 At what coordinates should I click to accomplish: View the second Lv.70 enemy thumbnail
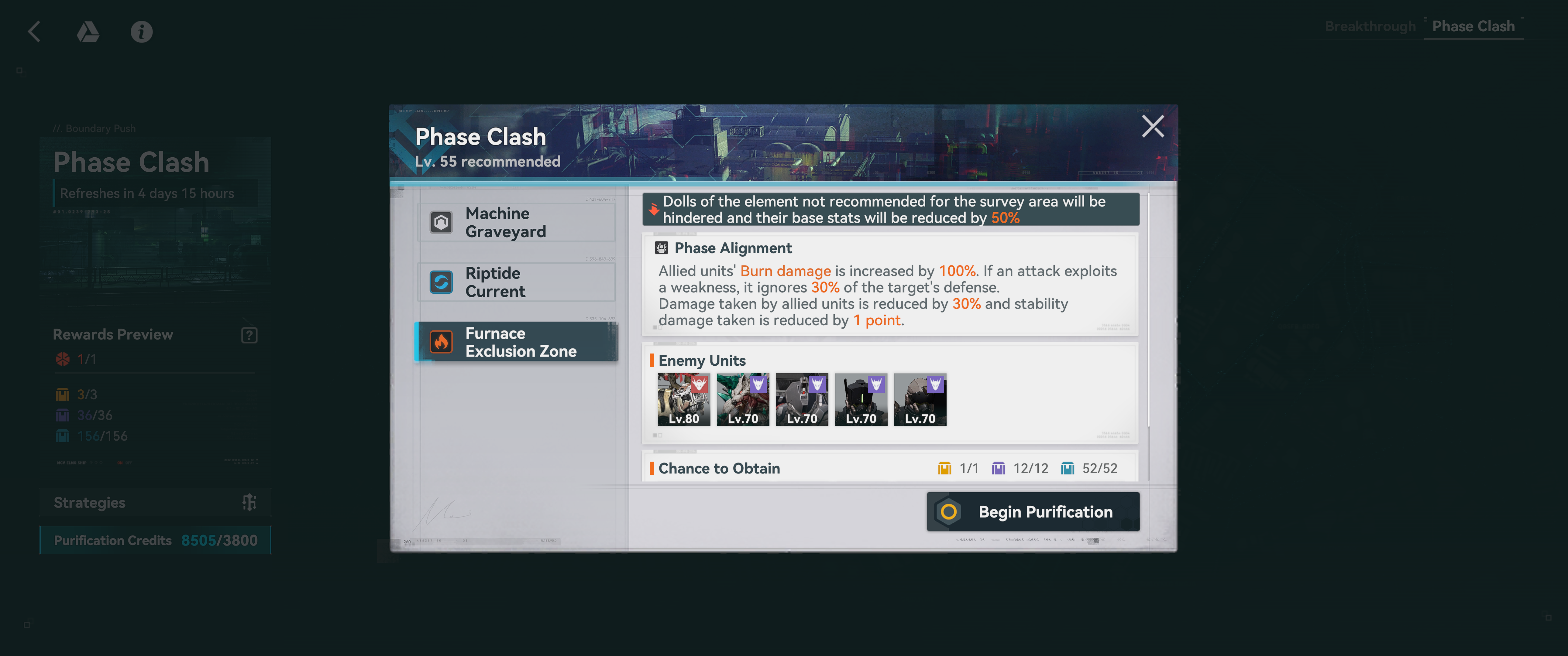point(802,399)
